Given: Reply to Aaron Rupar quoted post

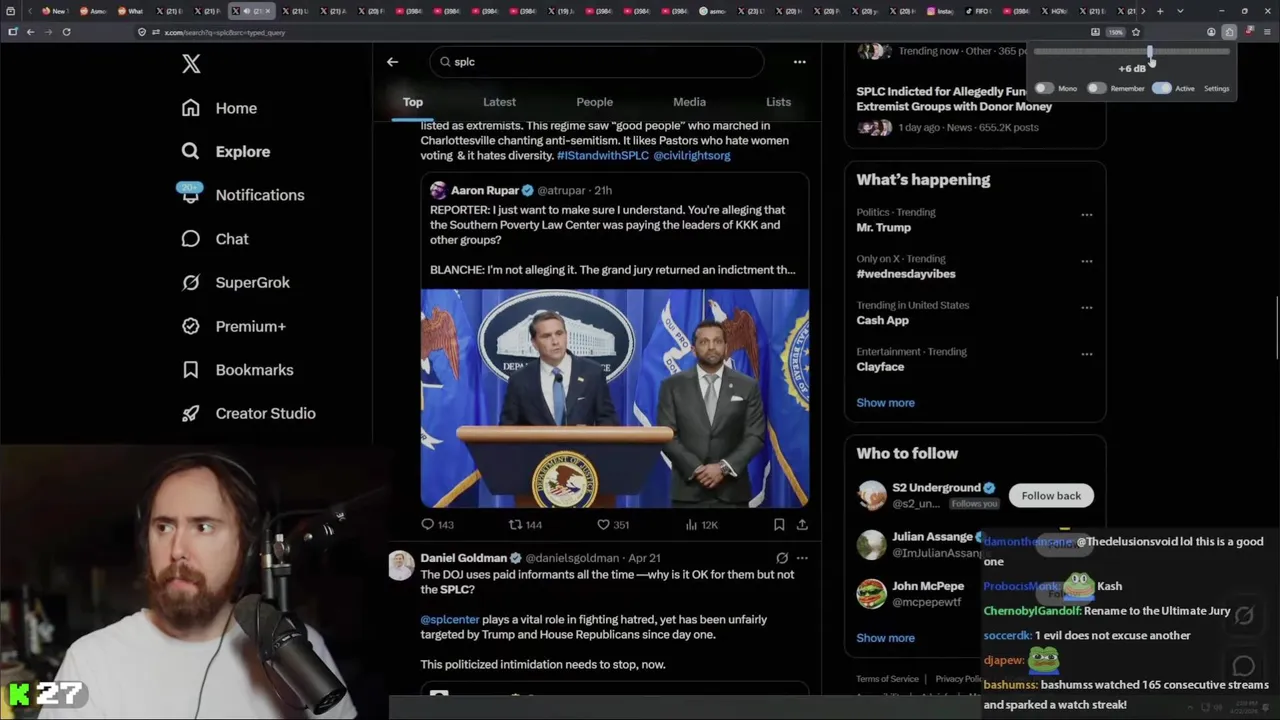Looking at the screenshot, I should click(x=437, y=524).
